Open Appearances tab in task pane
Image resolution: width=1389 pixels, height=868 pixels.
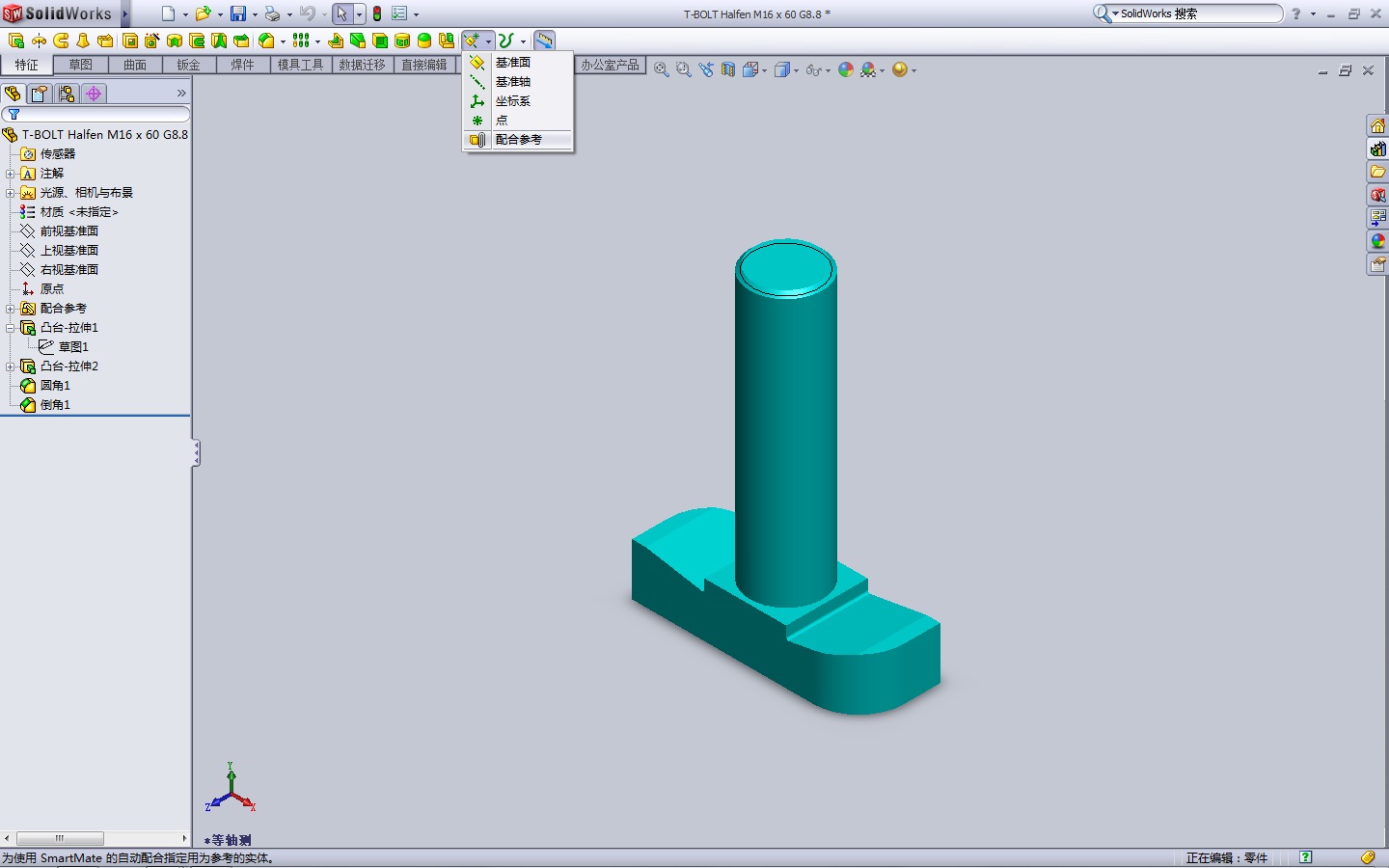[x=1377, y=241]
